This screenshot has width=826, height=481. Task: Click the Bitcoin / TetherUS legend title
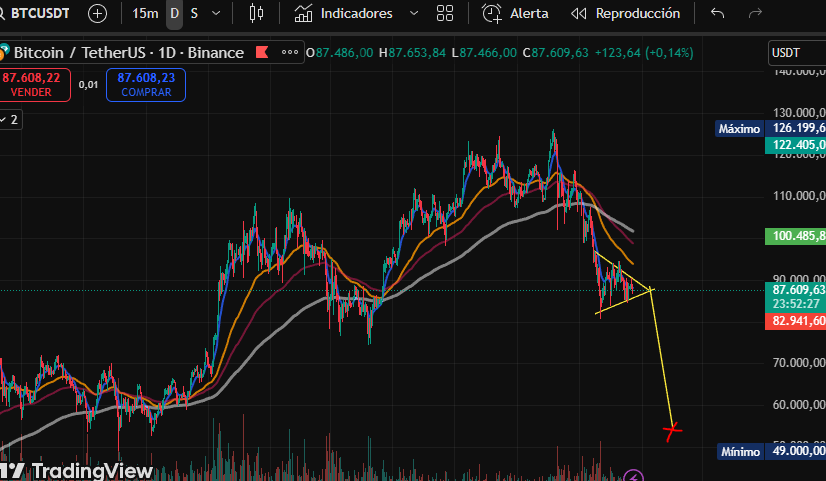[x=129, y=53]
